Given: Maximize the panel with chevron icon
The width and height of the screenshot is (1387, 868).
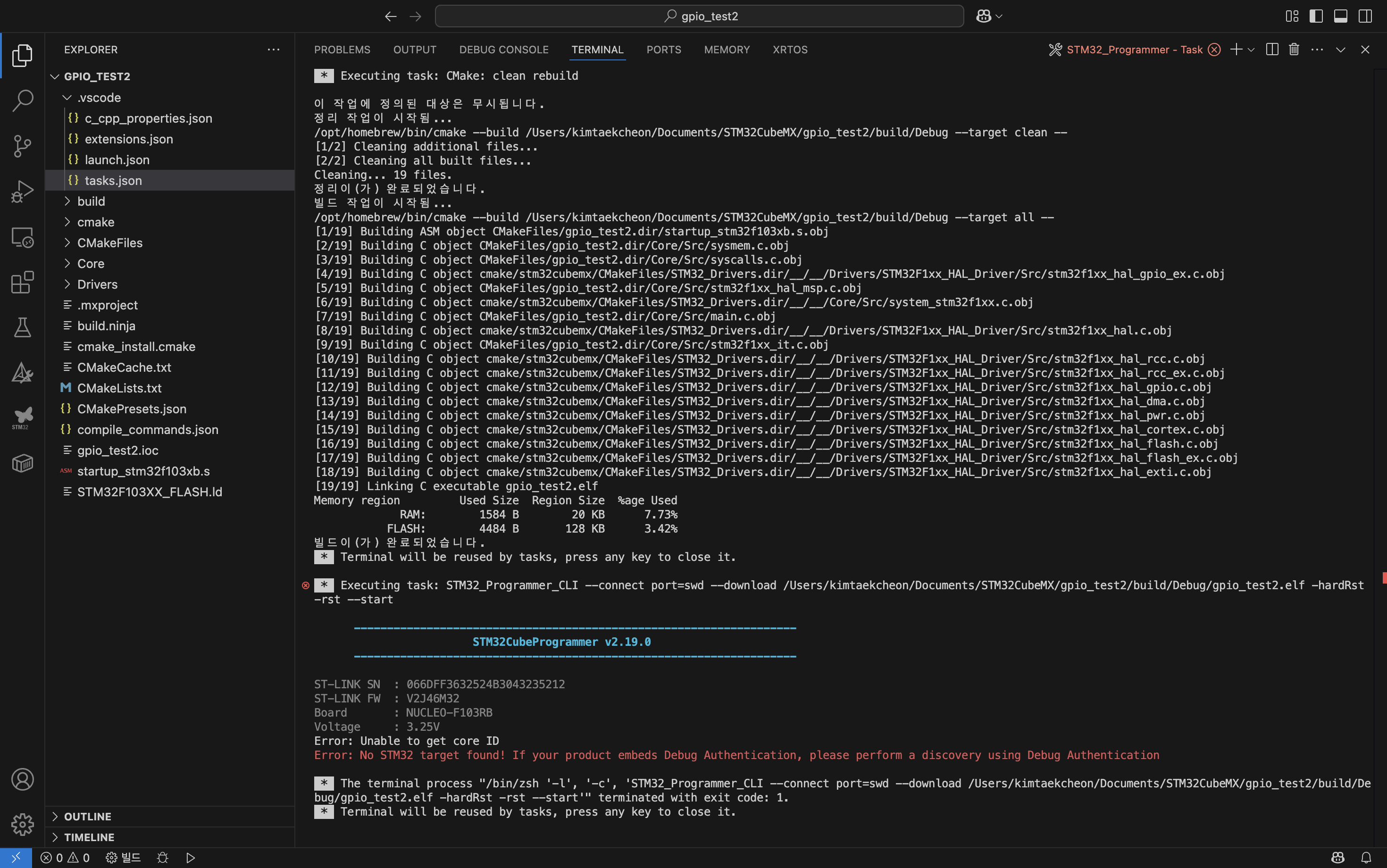Looking at the screenshot, I should click(1340, 50).
